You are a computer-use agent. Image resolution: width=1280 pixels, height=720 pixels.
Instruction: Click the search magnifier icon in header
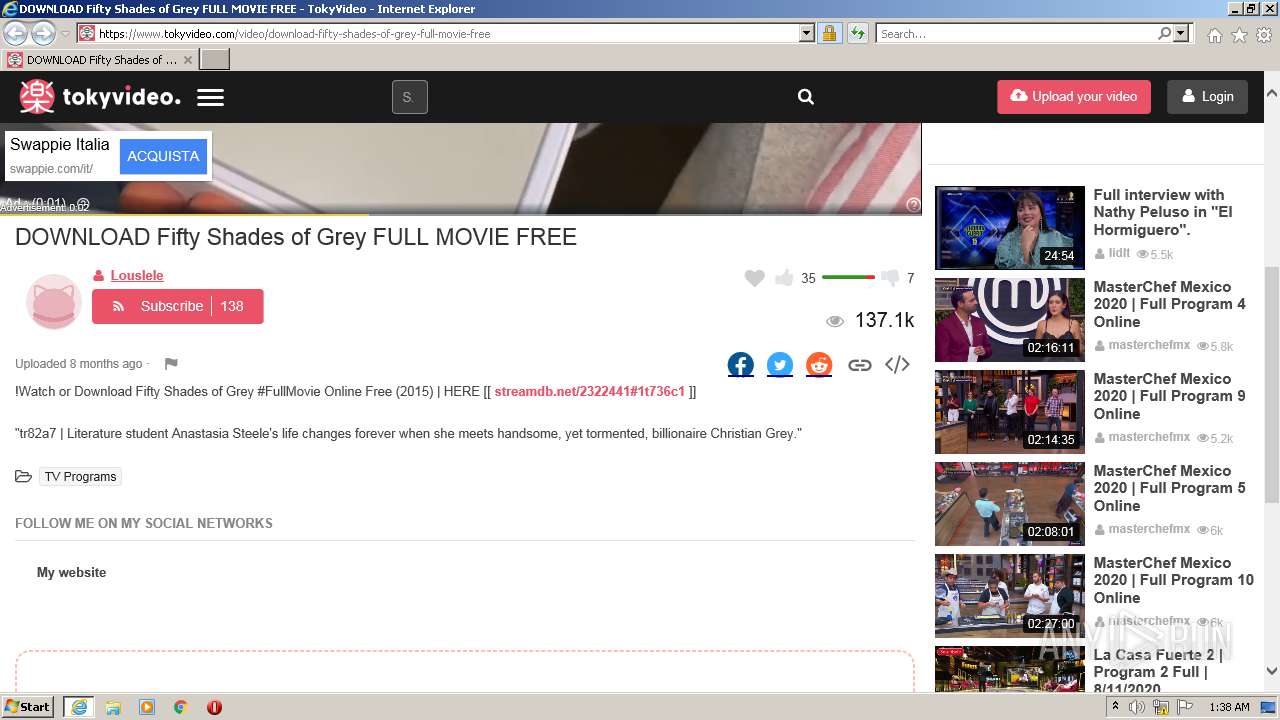pos(806,97)
